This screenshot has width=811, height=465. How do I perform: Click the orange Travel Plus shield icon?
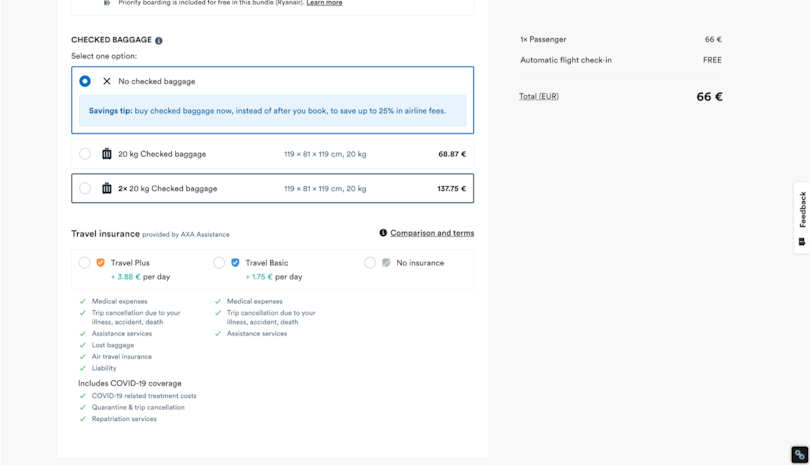click(100, 263)
